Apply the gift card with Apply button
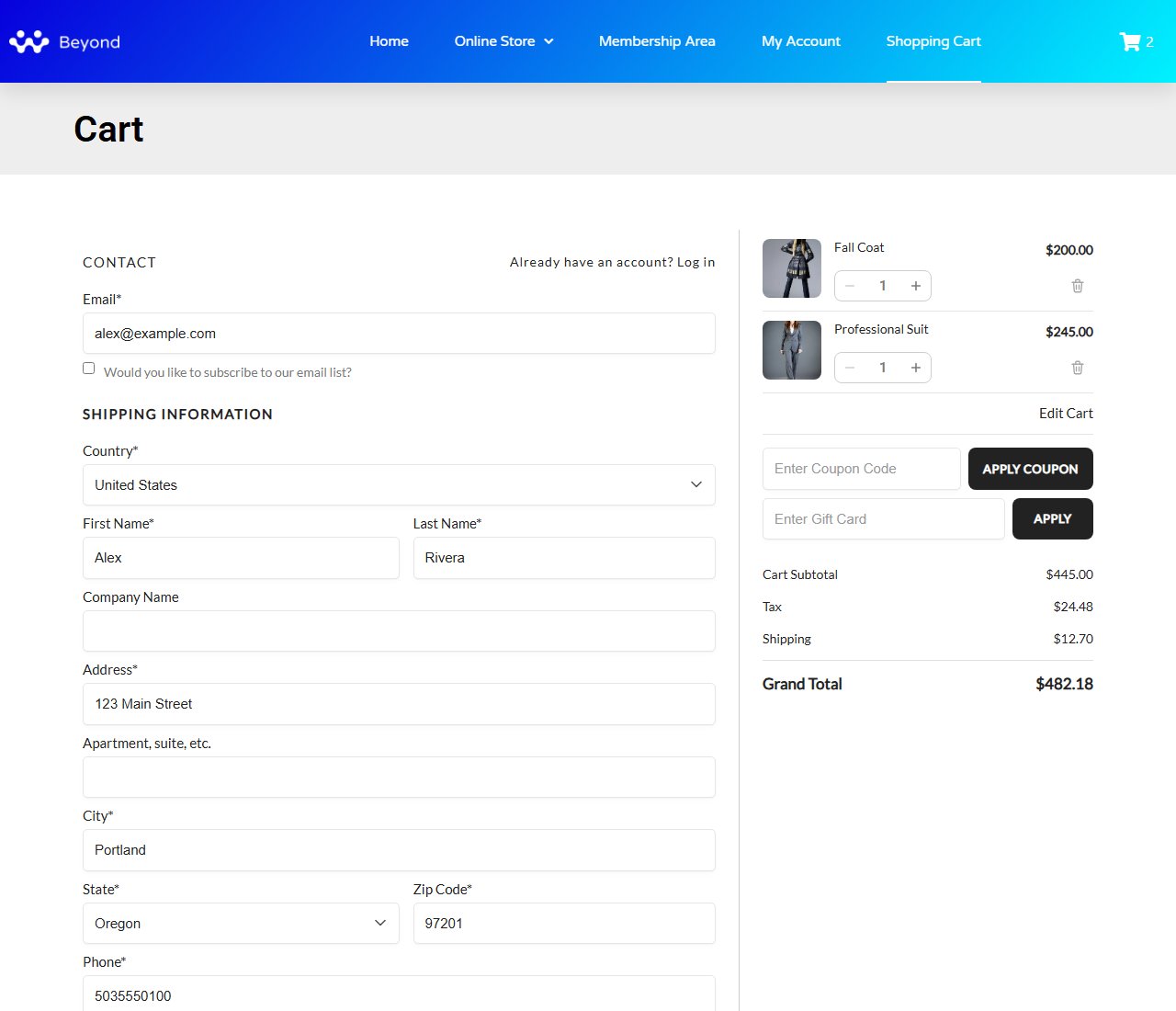The width and height of the screenshot is (1176, 1011). 1053,519
